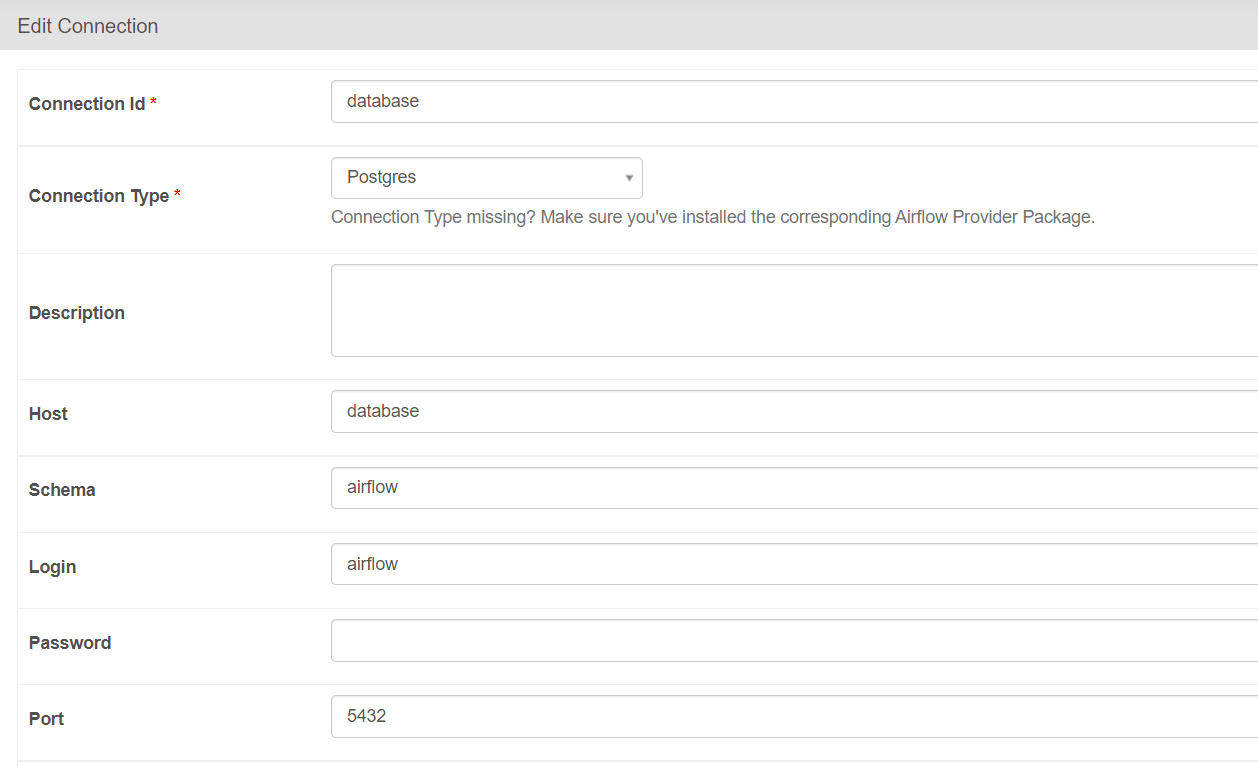
Task: Click the Port label
Action: [46, 719]
